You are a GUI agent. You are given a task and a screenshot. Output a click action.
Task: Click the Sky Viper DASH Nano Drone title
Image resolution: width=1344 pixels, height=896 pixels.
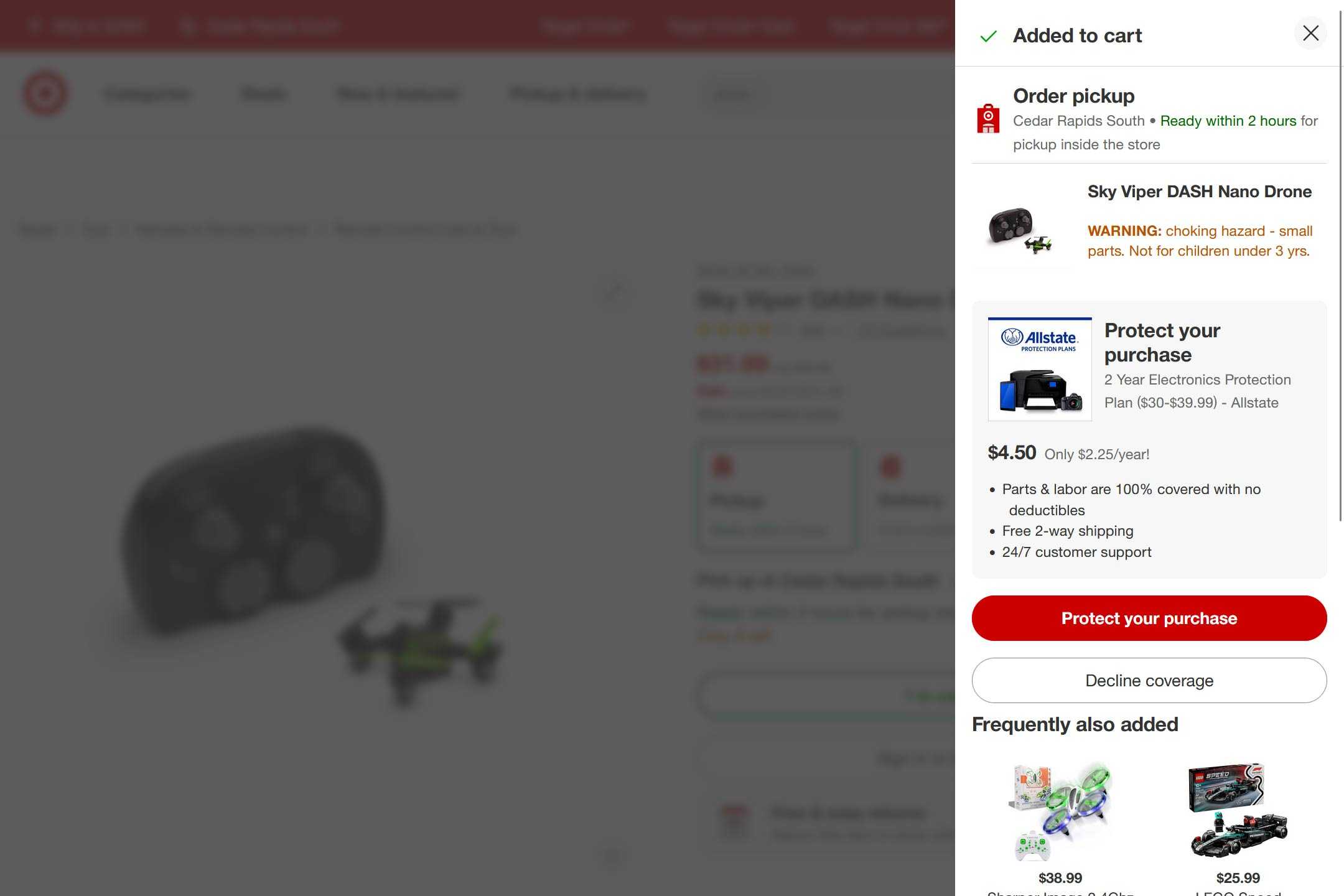pos(1199,192)
